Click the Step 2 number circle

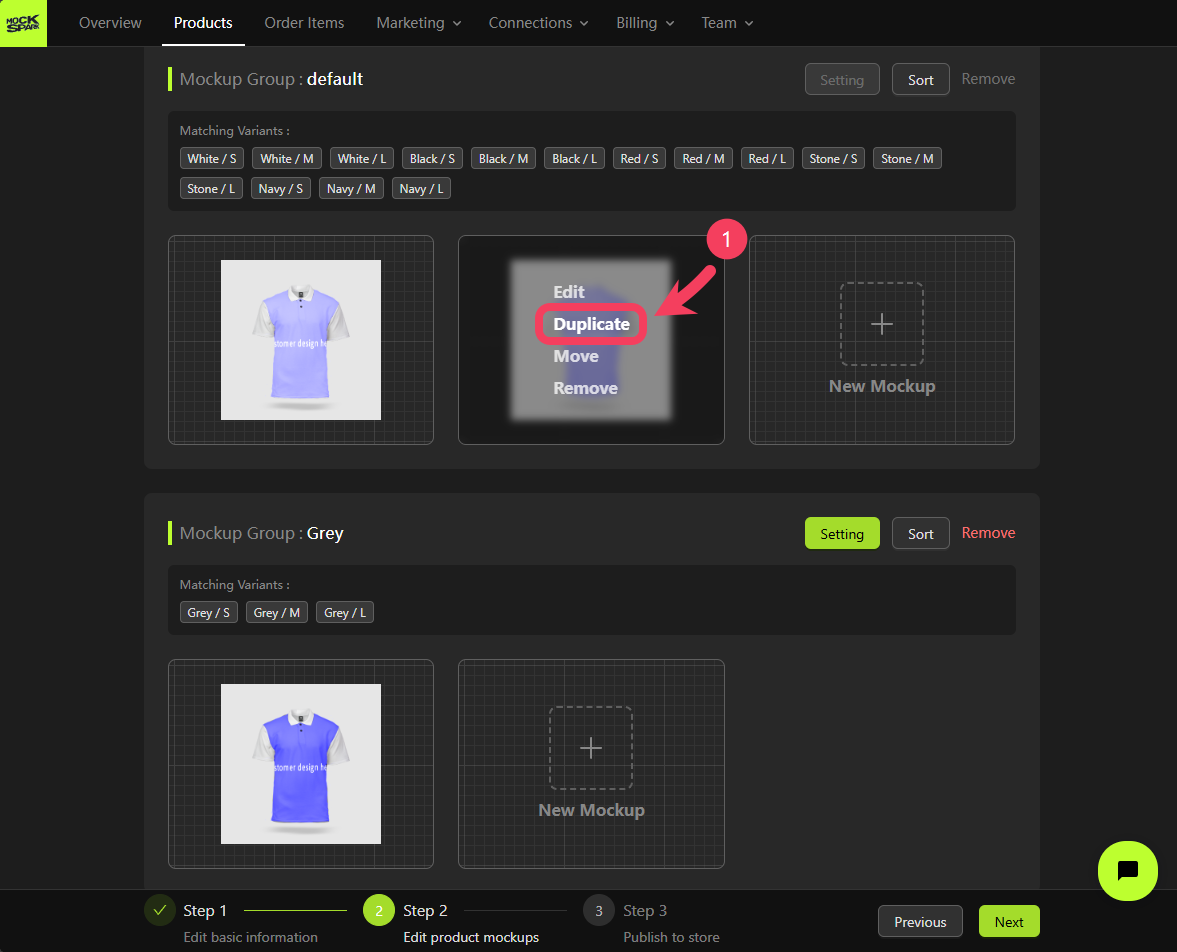click(x=379, y=910)
